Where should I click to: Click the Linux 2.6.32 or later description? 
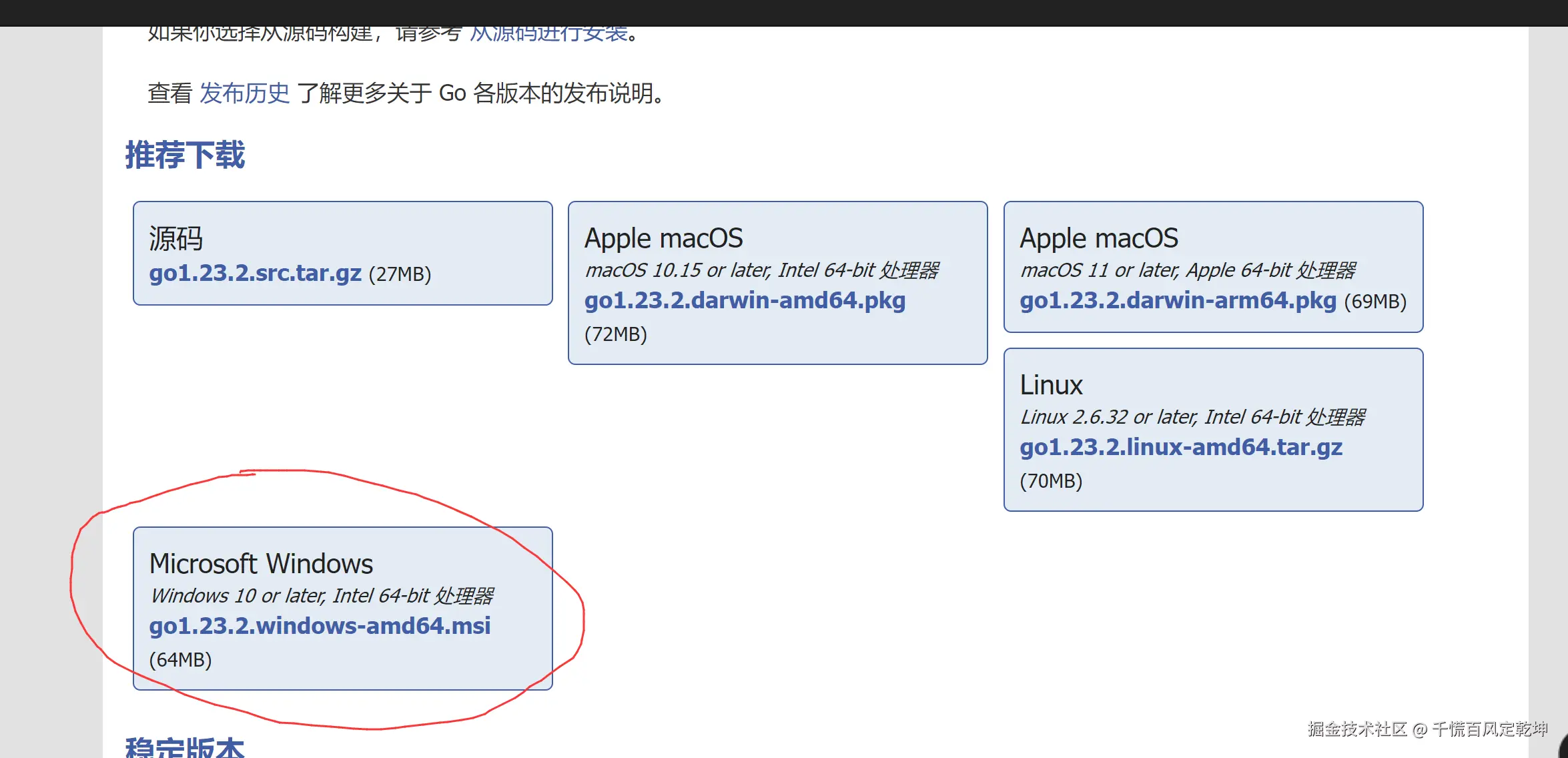[x=1192, y=417]
